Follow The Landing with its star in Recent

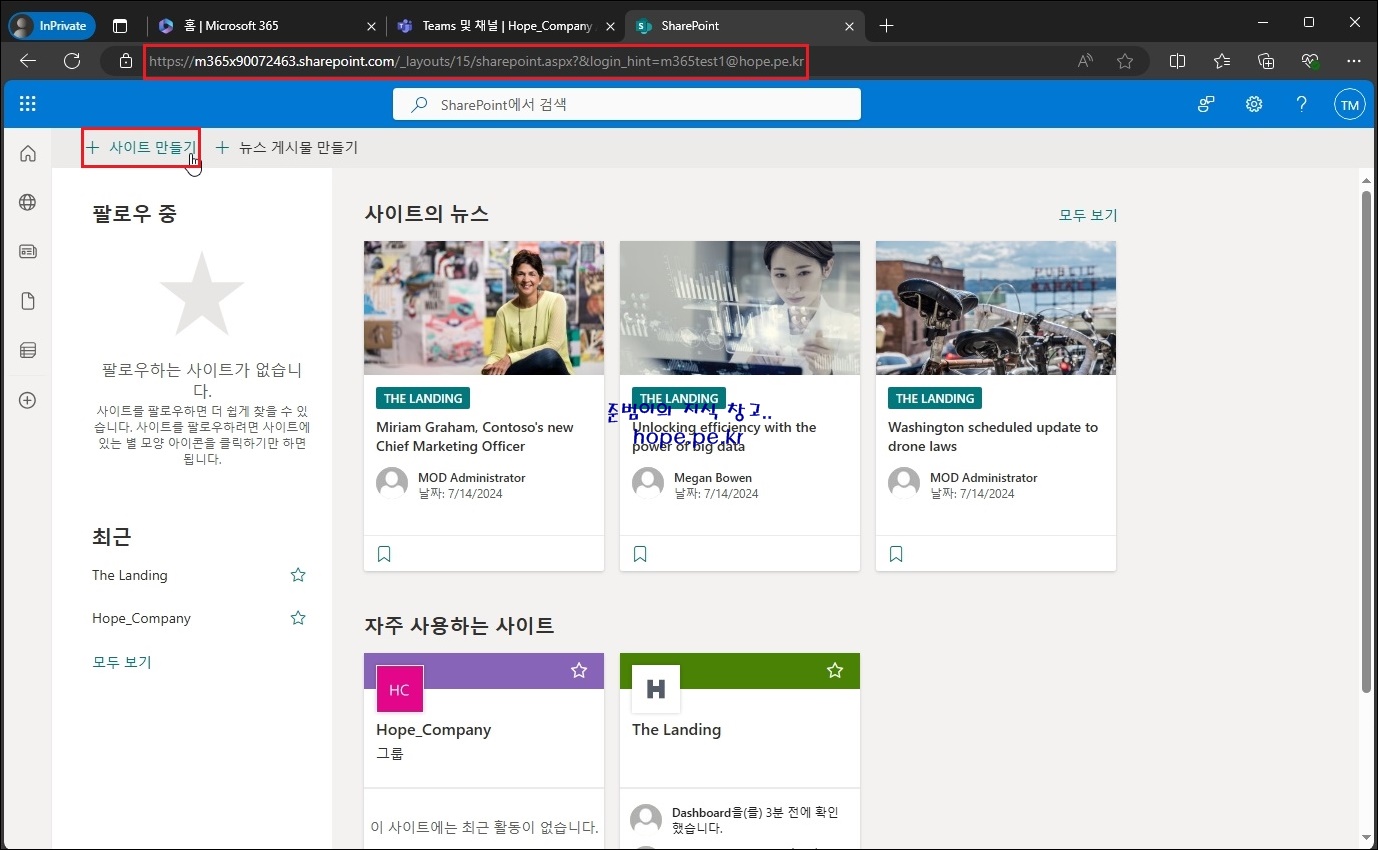point(298,575)
